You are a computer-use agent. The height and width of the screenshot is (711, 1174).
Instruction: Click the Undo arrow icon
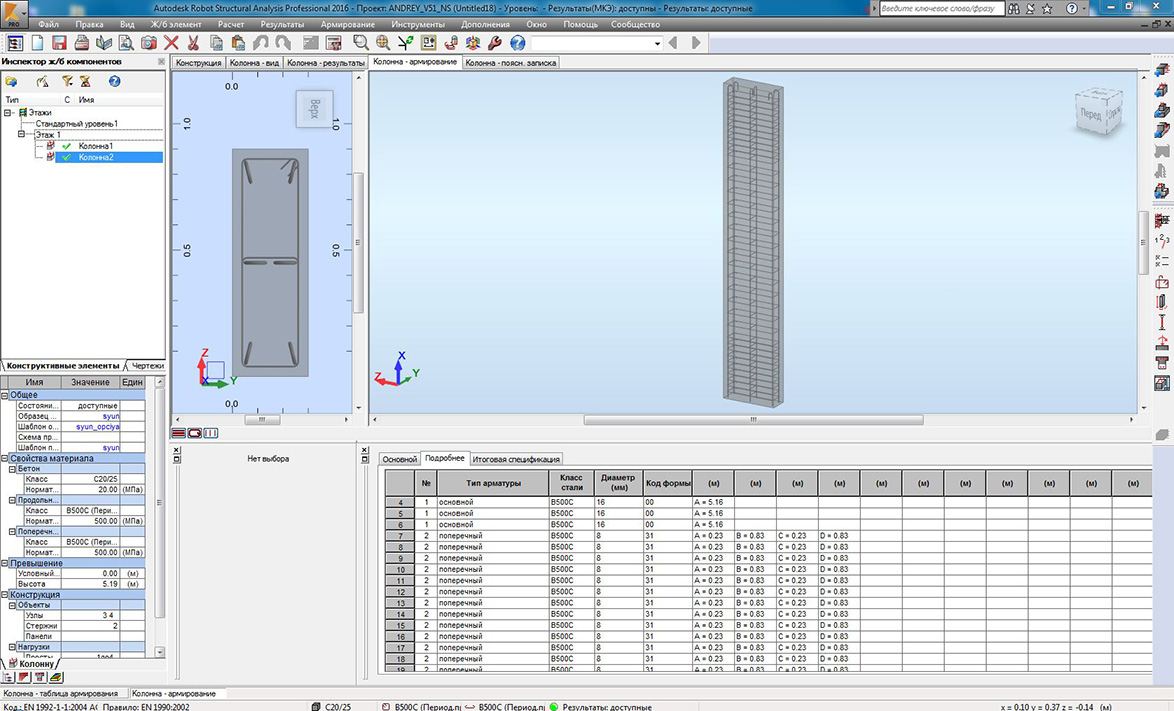(261, 43)
